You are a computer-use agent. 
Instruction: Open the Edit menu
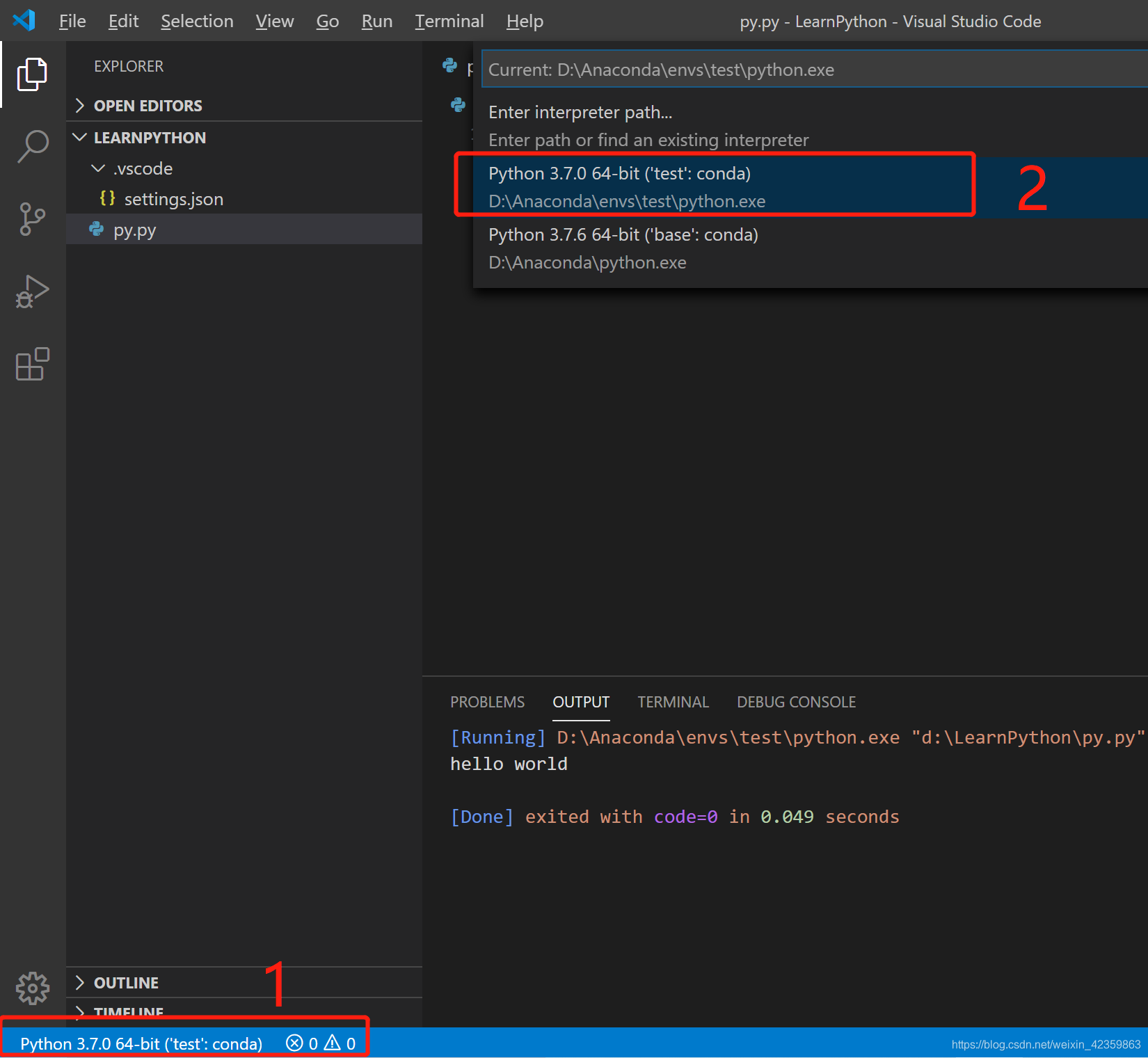tap(123, 21)
